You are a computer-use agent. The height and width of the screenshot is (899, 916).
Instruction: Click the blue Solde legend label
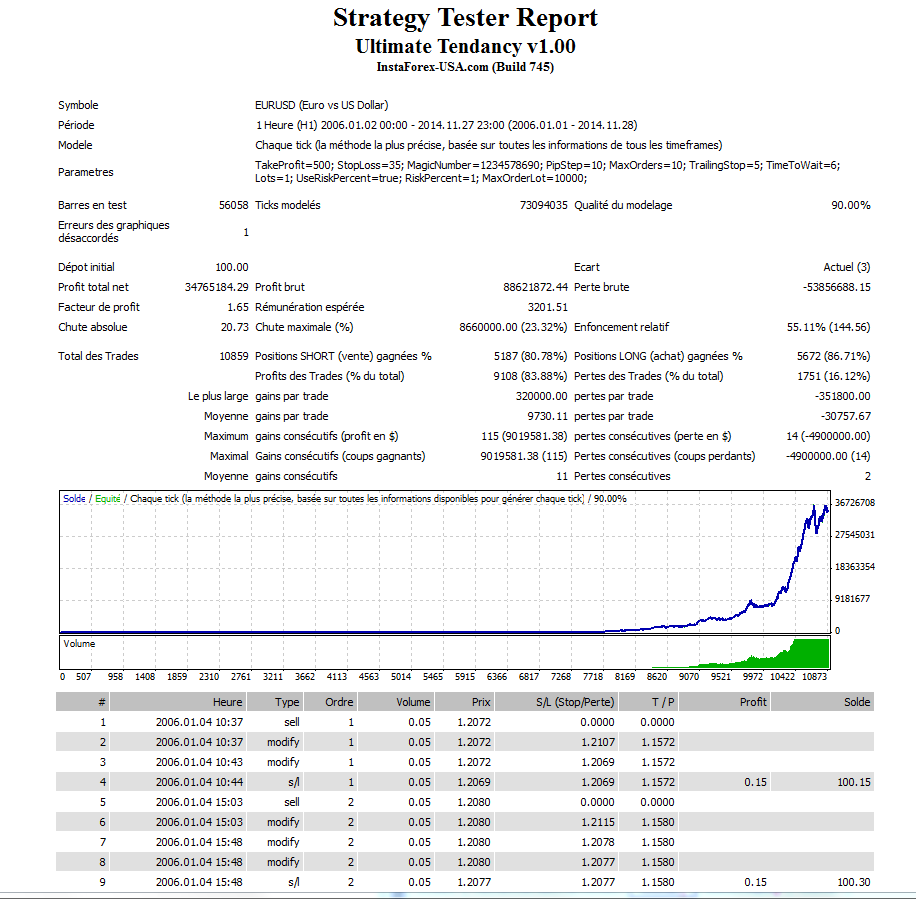click(x=74, y=498)
